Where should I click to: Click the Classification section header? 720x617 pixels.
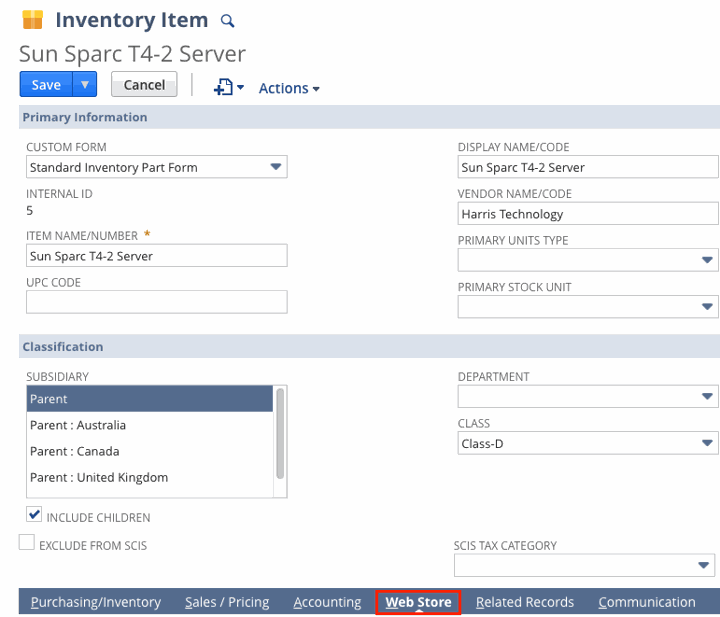[x=369, y=347]
